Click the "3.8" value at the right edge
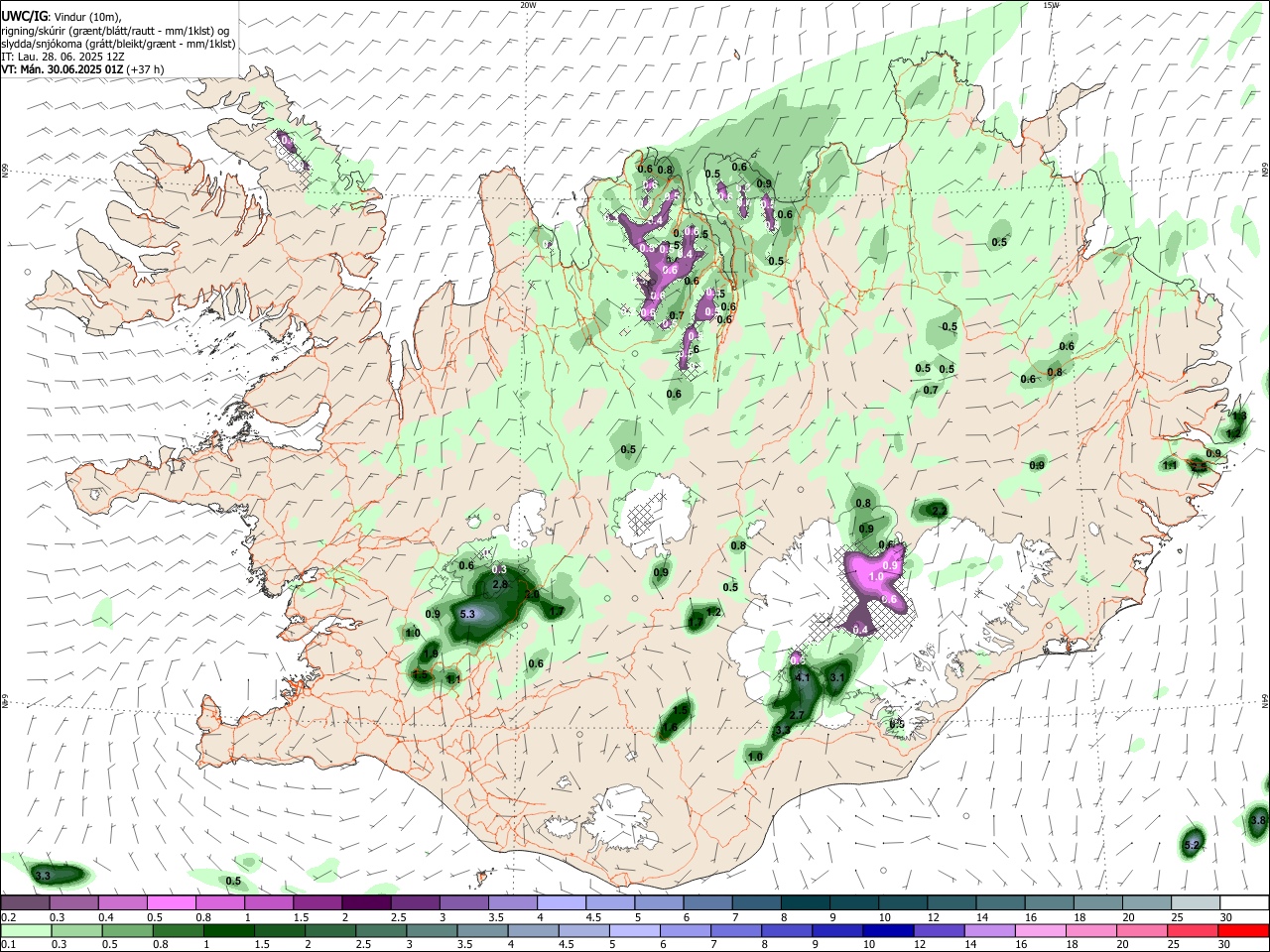This screenshot has width=1270, height=952. pos(1258,820)
